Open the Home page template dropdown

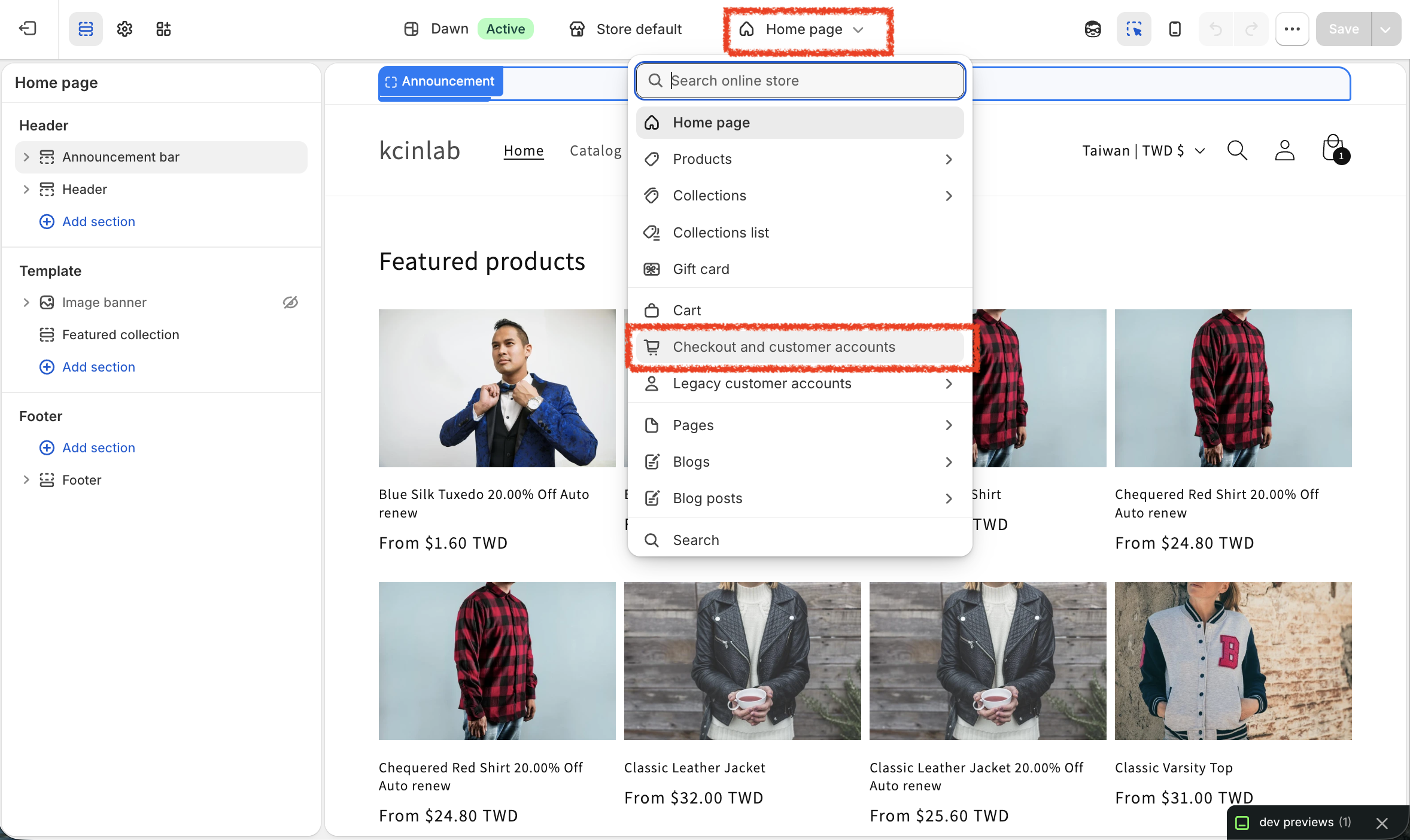pyautogui.click(x=803, y=29)
